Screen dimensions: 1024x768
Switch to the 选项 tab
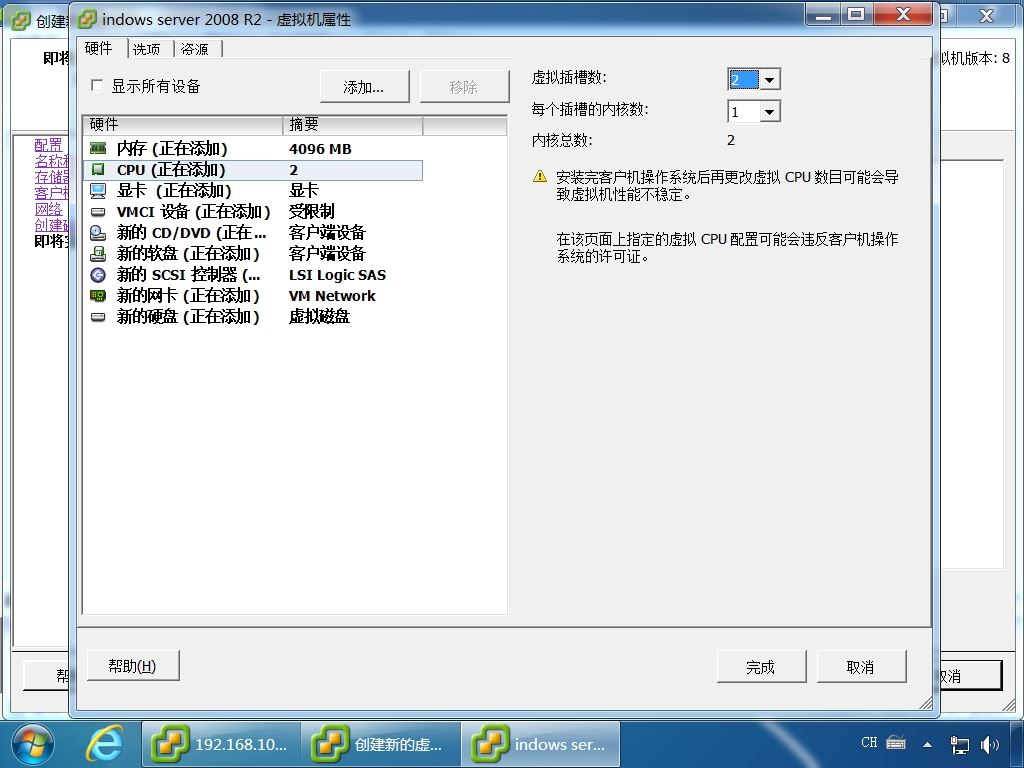148,50
